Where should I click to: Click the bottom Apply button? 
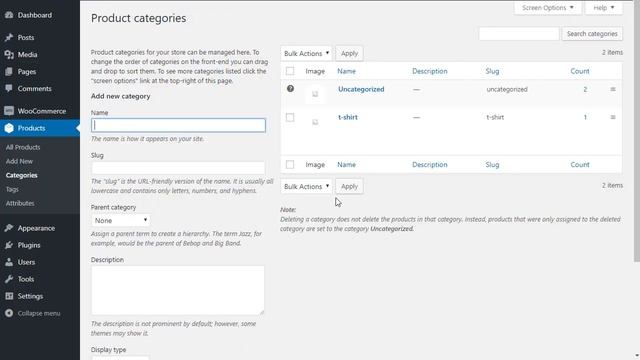coord(349,187)
